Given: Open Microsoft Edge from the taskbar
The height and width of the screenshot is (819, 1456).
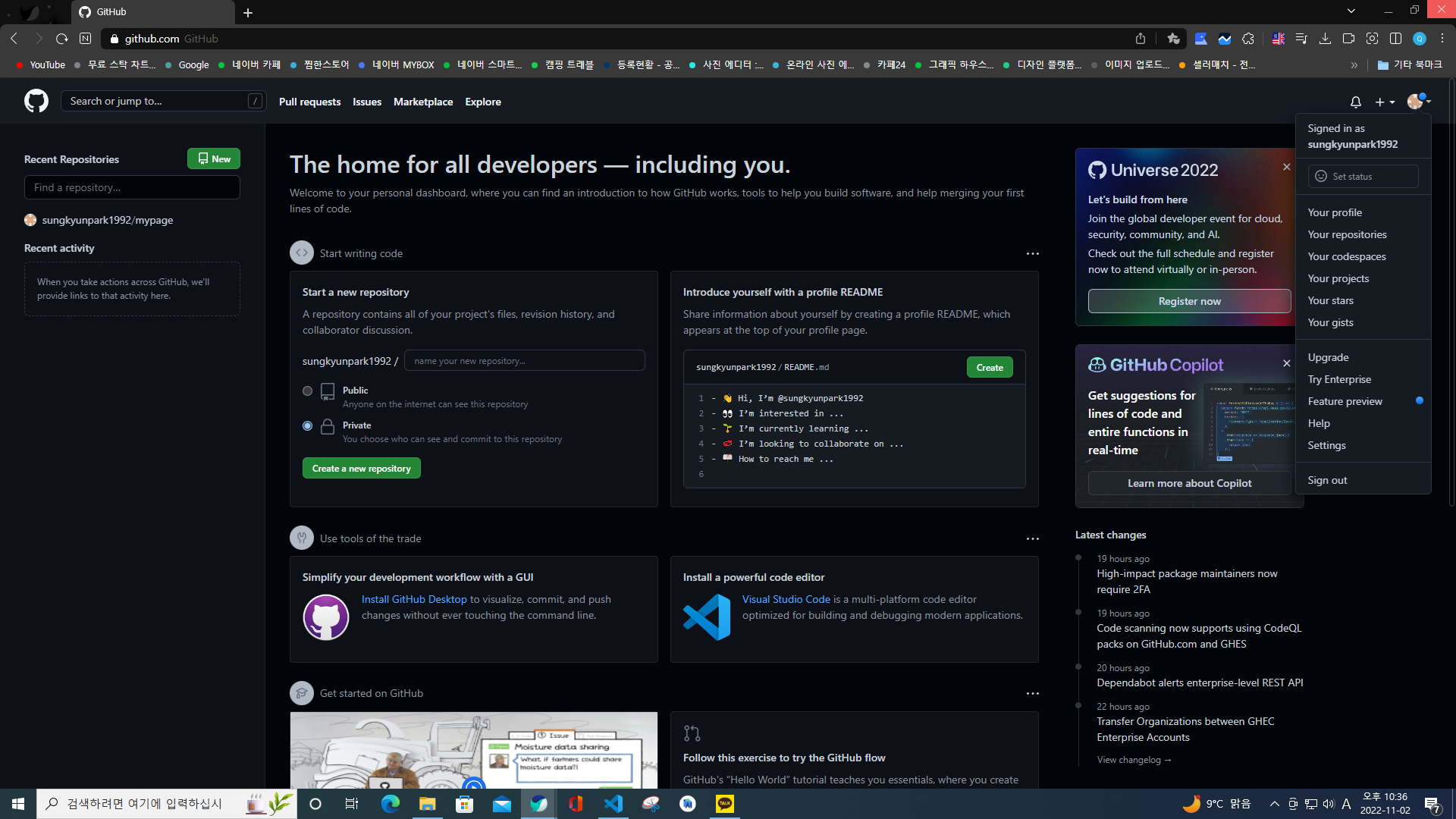Looking at the screenshot, I should click(x=390, y=804).
